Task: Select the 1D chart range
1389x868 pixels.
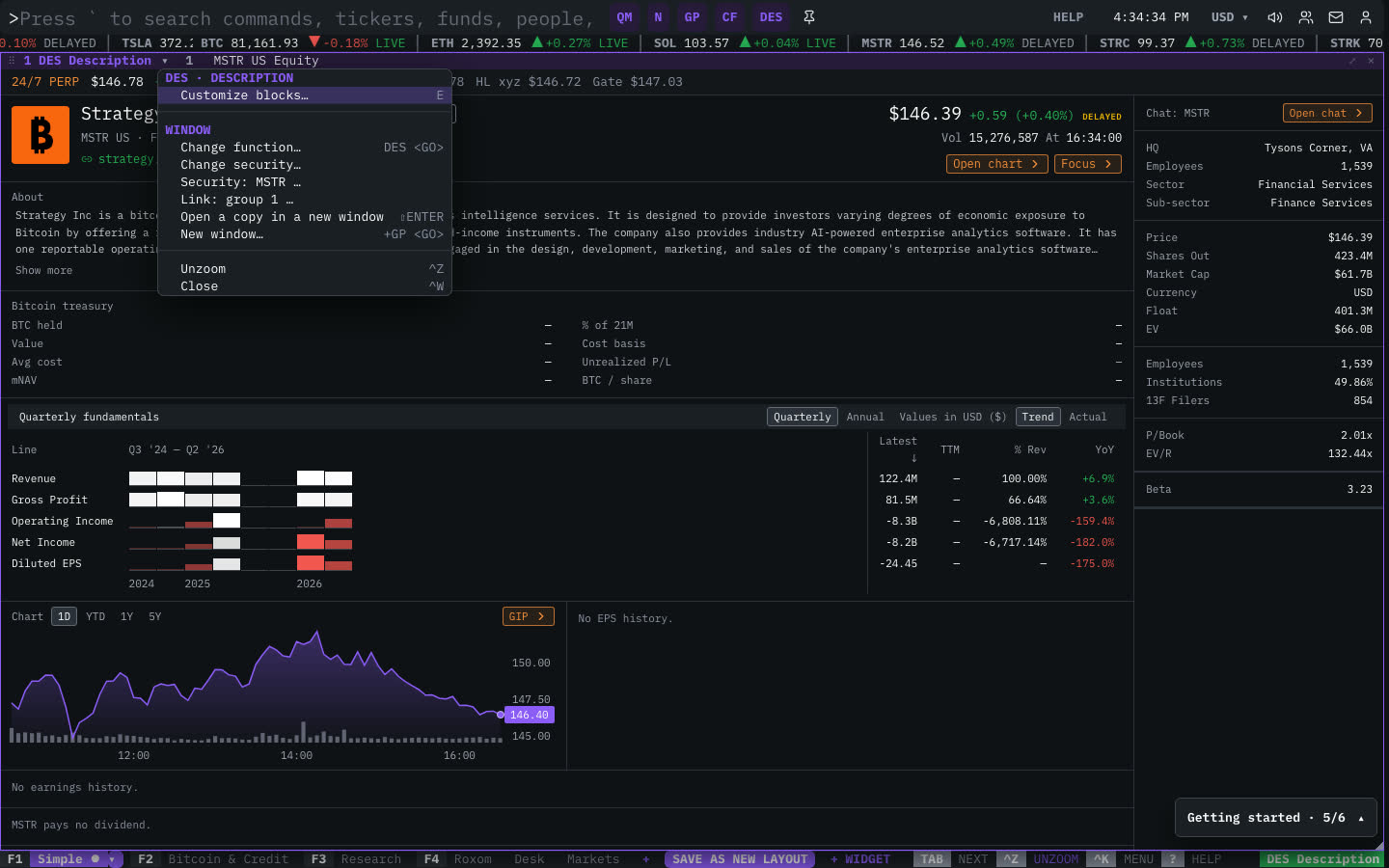Action: tap(64, 616)
